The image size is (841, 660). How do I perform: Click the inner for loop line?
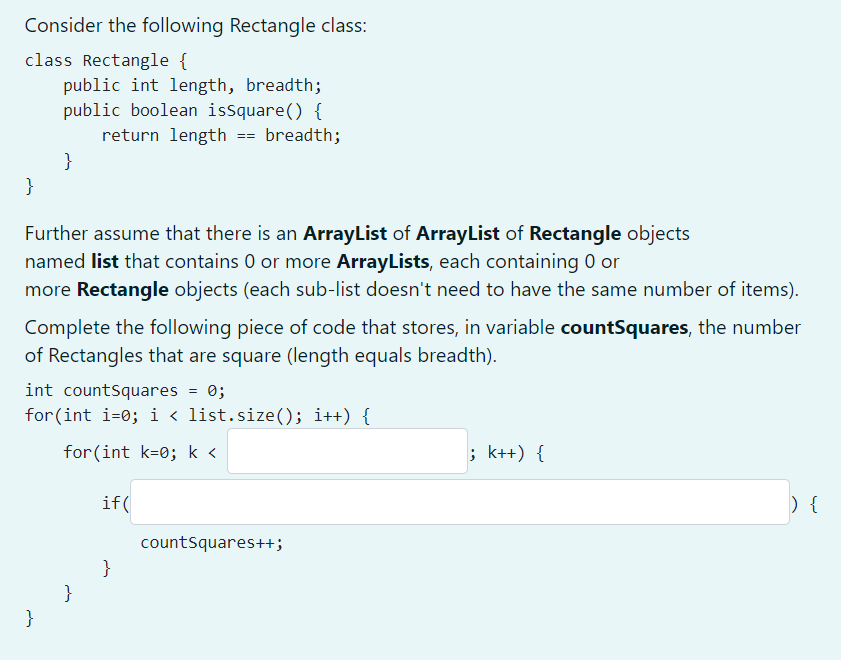(140, 452)
